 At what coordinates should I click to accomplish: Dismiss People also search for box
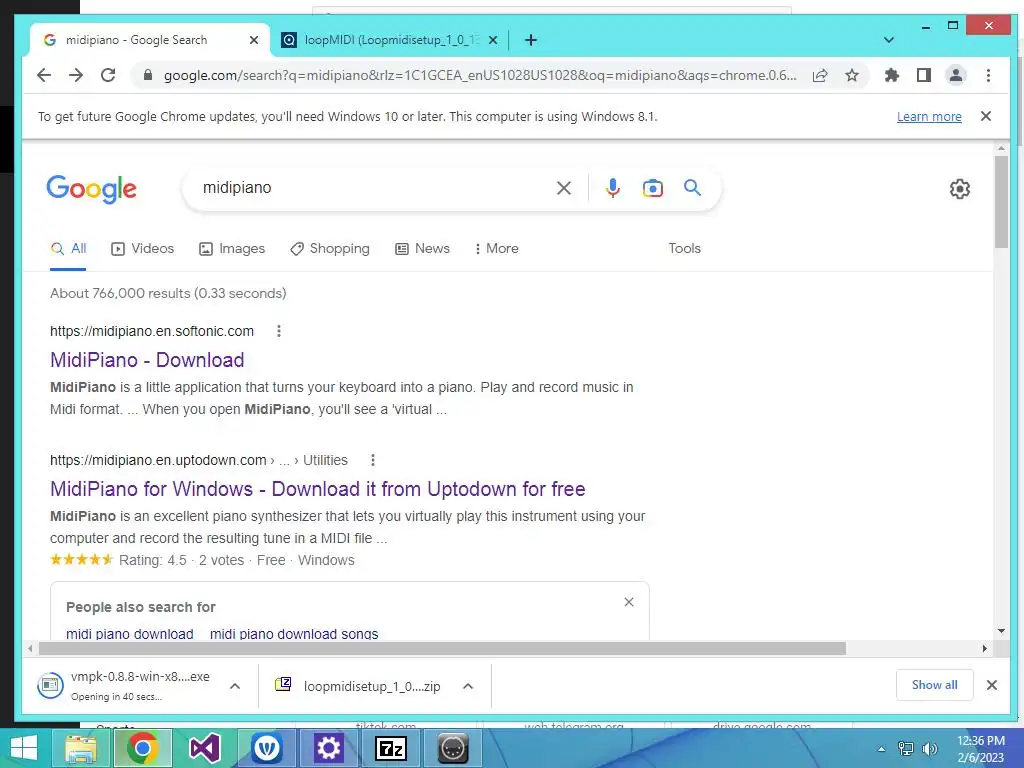click(629, 601)
